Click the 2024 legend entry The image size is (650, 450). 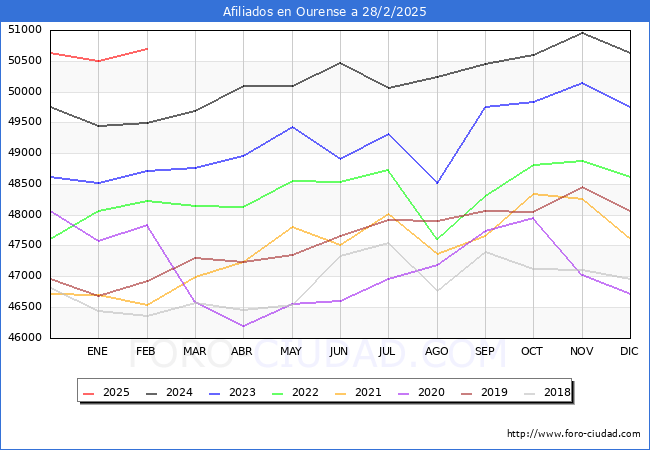pyautogui.click(x=169, y=392)
